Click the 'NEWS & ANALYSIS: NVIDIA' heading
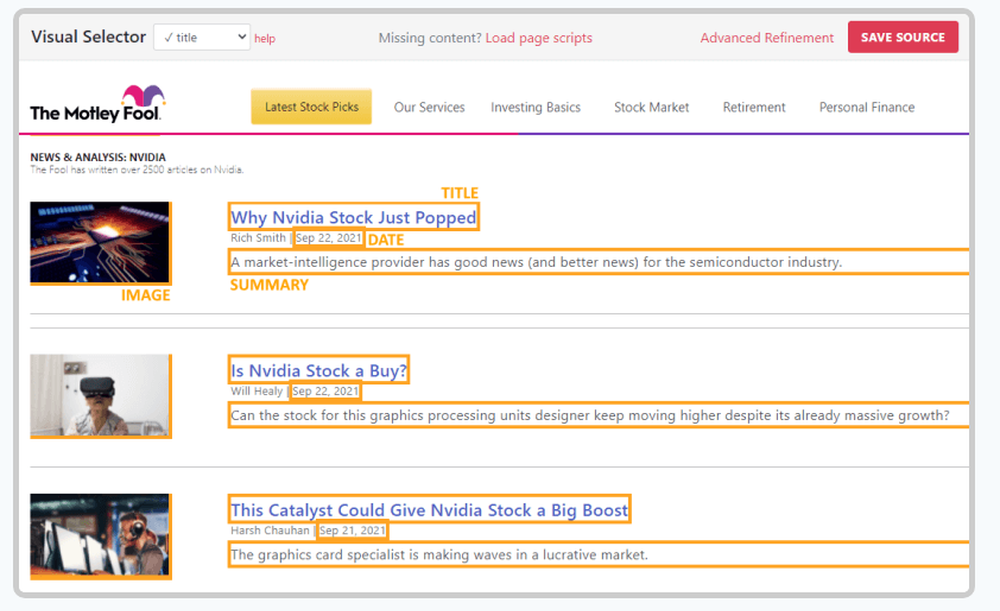The height and width of the screenshot is (611, 1000). [98, 157]
